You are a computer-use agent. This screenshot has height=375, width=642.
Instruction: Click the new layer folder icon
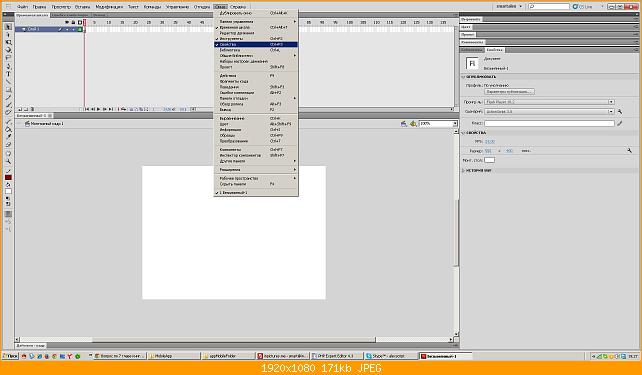(26, 109)
